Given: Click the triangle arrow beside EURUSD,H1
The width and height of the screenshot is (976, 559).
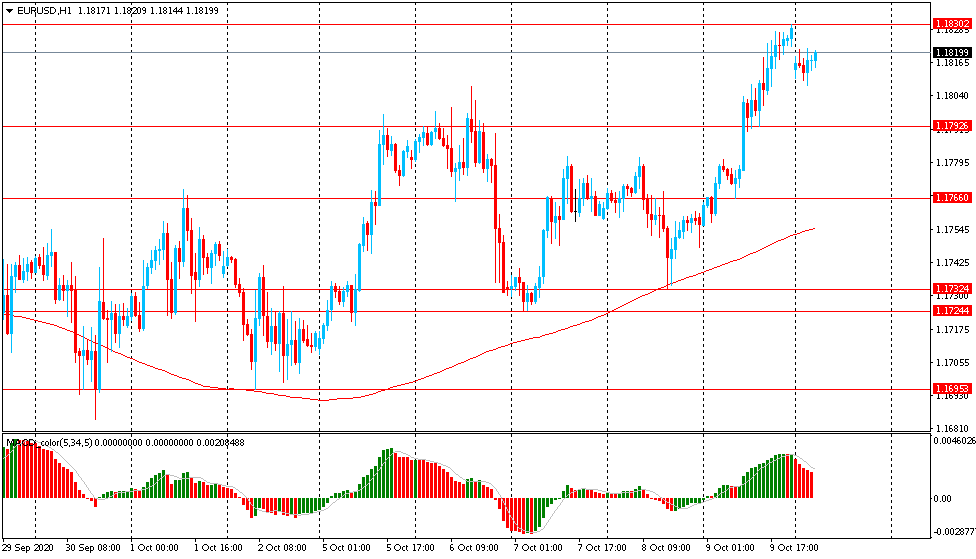Looking at the screenshot, I should [9, 10].
